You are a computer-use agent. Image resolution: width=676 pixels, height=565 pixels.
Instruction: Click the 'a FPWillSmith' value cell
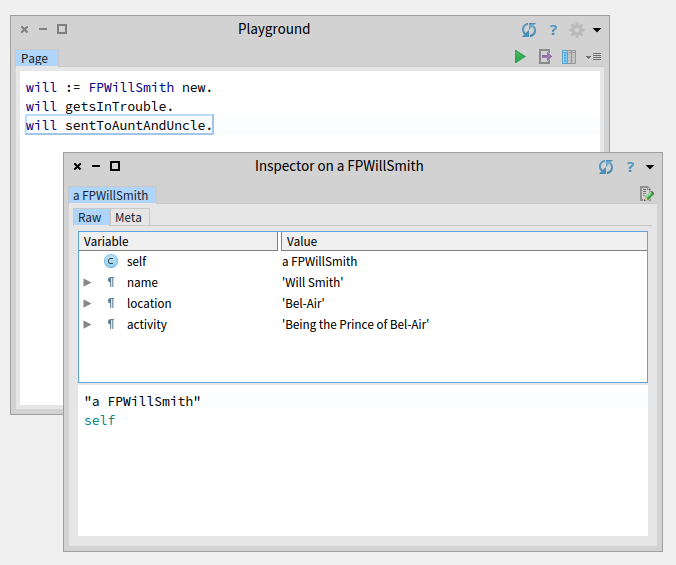[319, 262]
